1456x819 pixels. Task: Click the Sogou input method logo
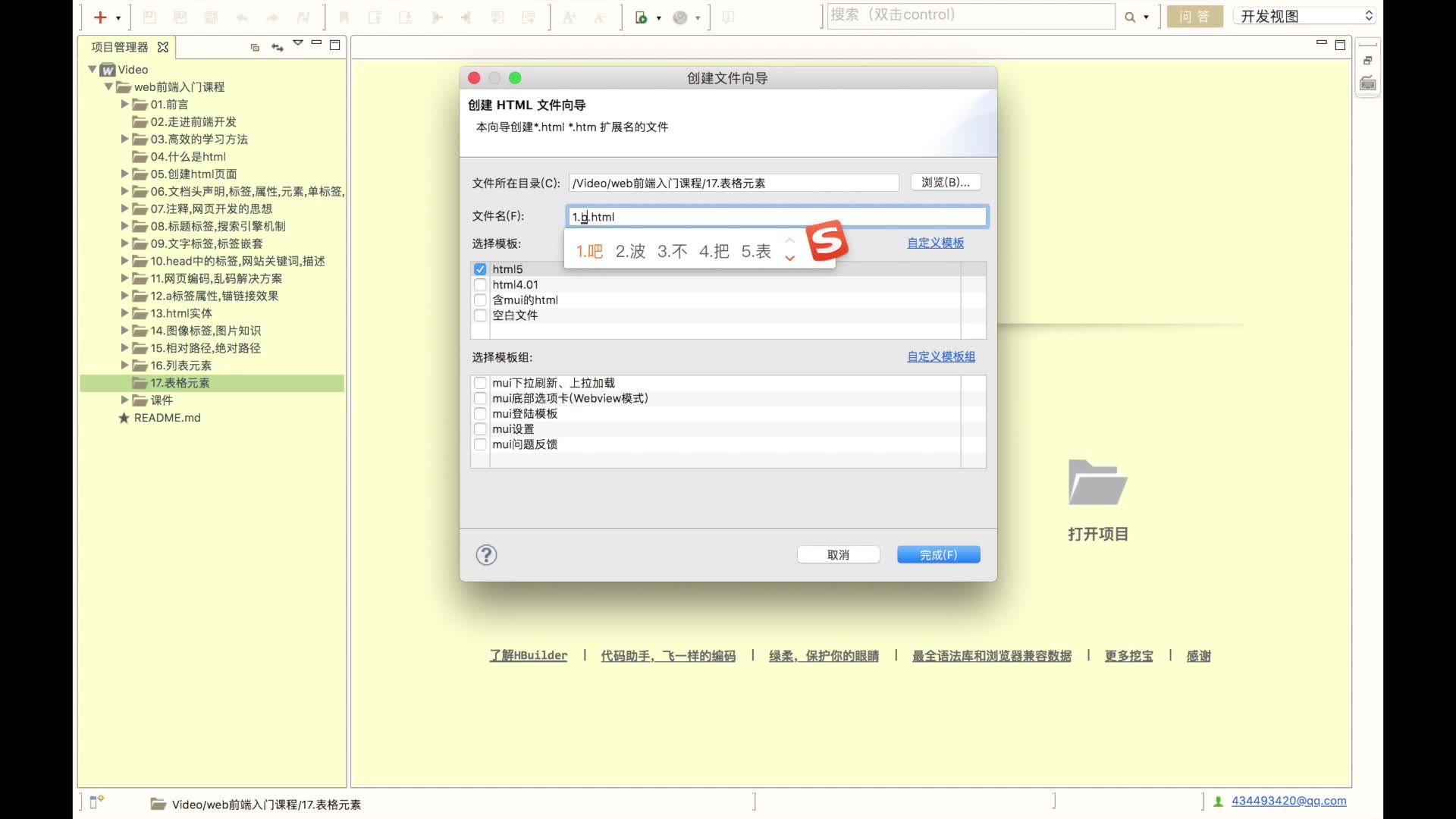[827, 241]
